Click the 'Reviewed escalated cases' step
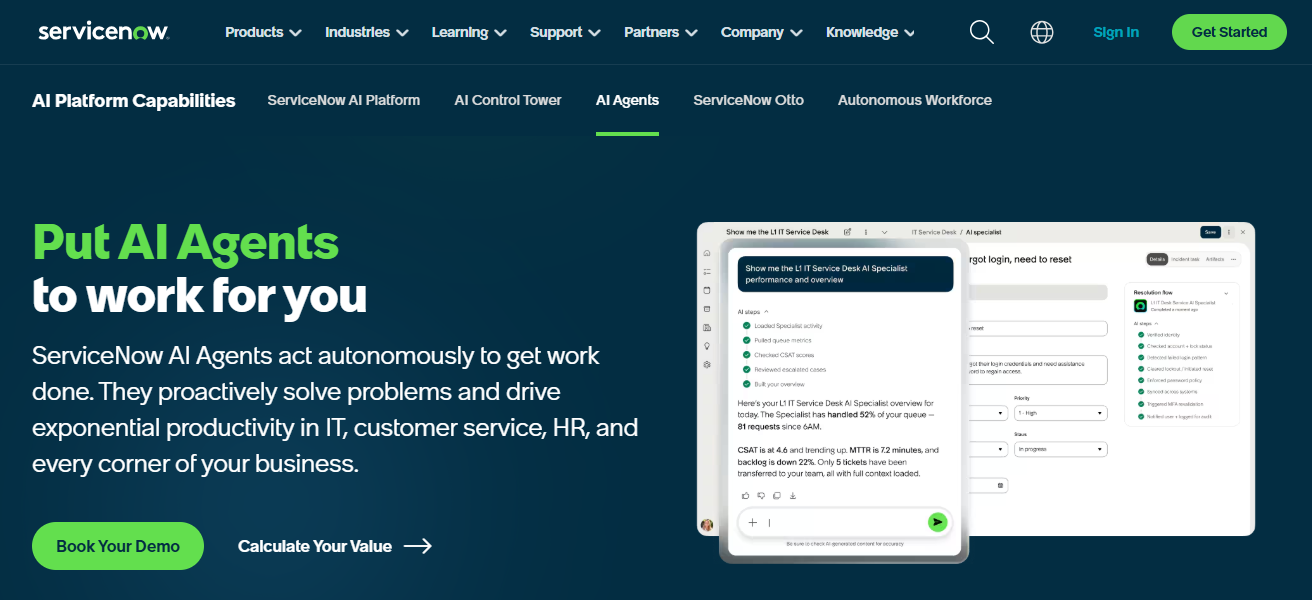 pos(790,369)
